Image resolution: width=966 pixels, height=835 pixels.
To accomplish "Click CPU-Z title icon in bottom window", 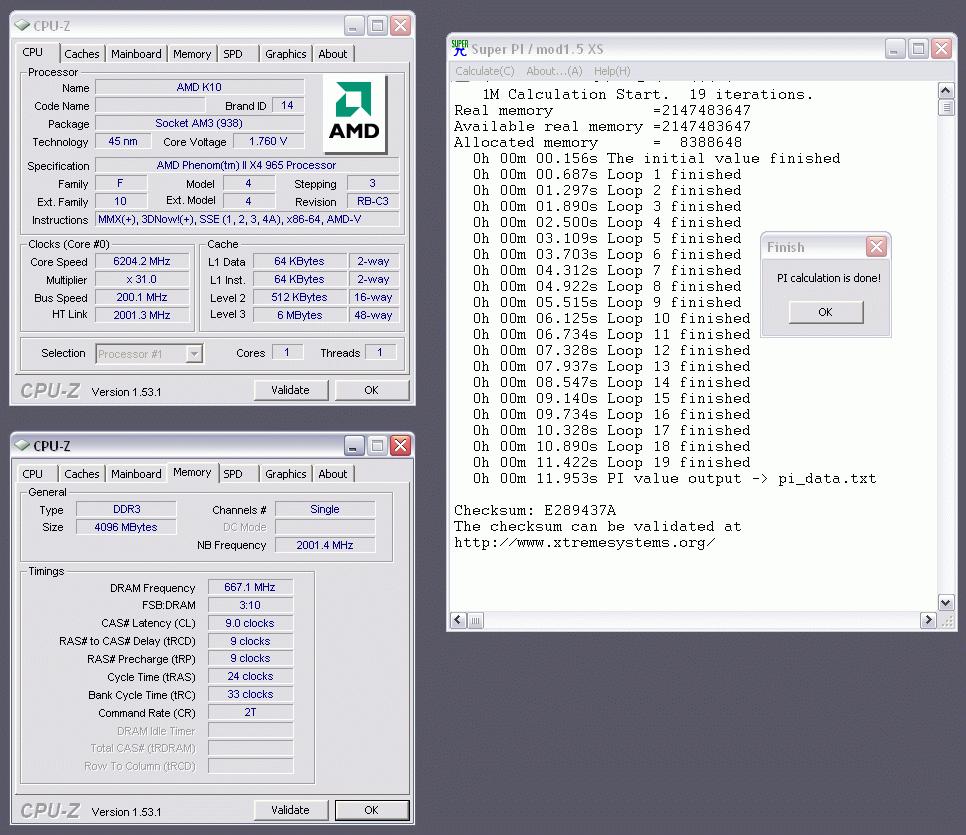I will pyautogui.click(x=22, y=446).
